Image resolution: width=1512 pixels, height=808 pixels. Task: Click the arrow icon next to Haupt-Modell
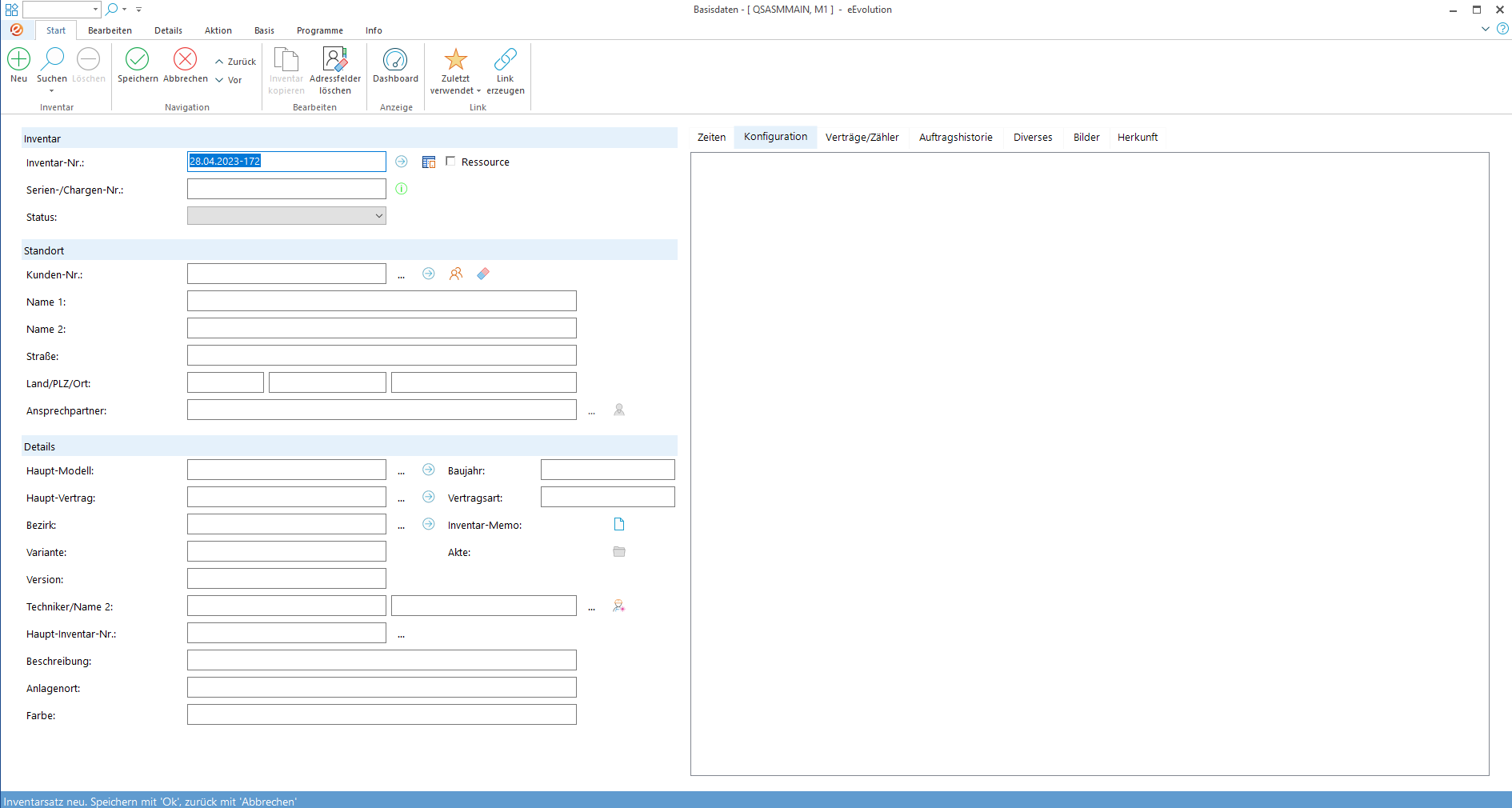429,470
